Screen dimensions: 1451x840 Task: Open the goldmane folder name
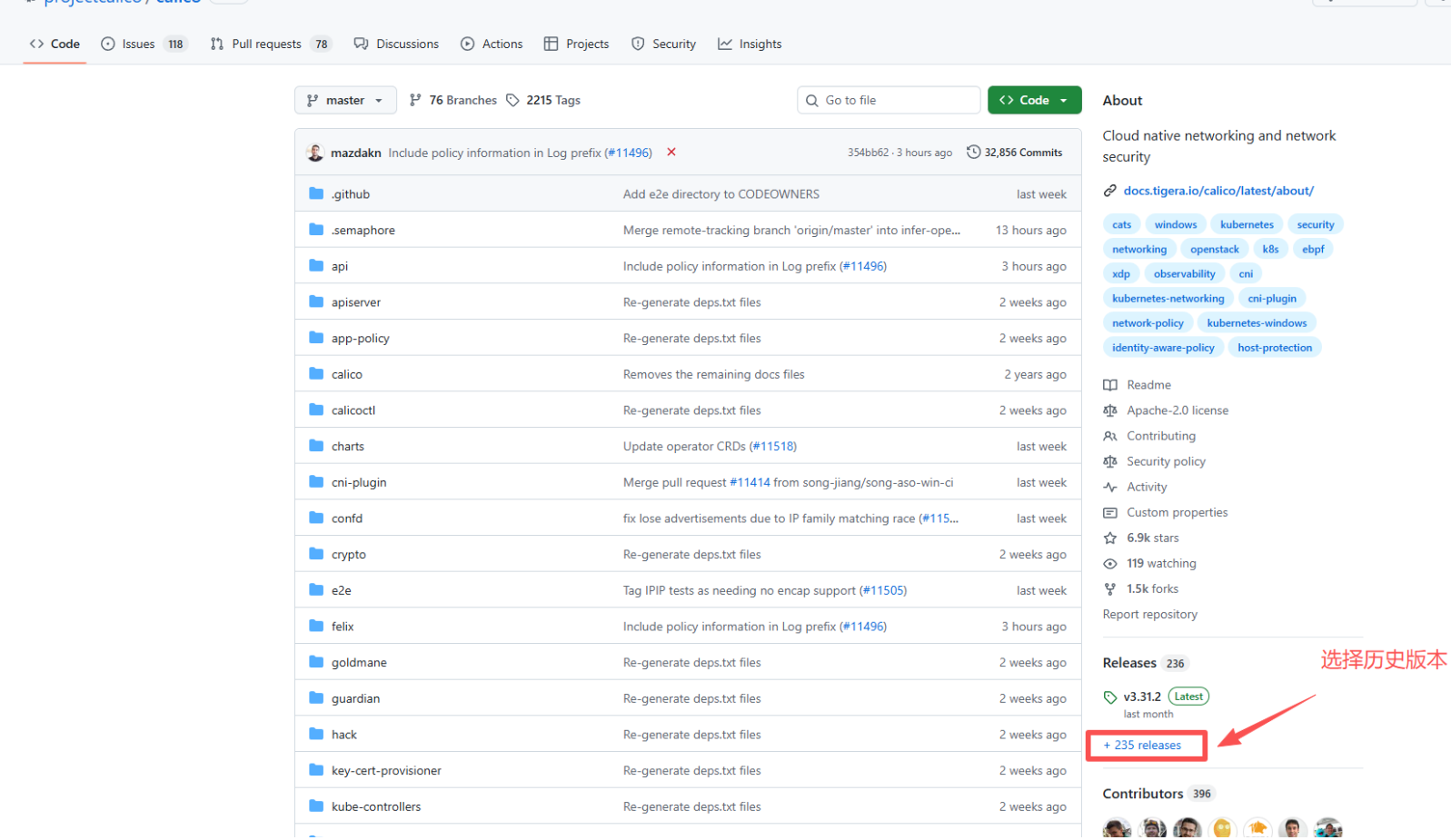click(359, 662)
